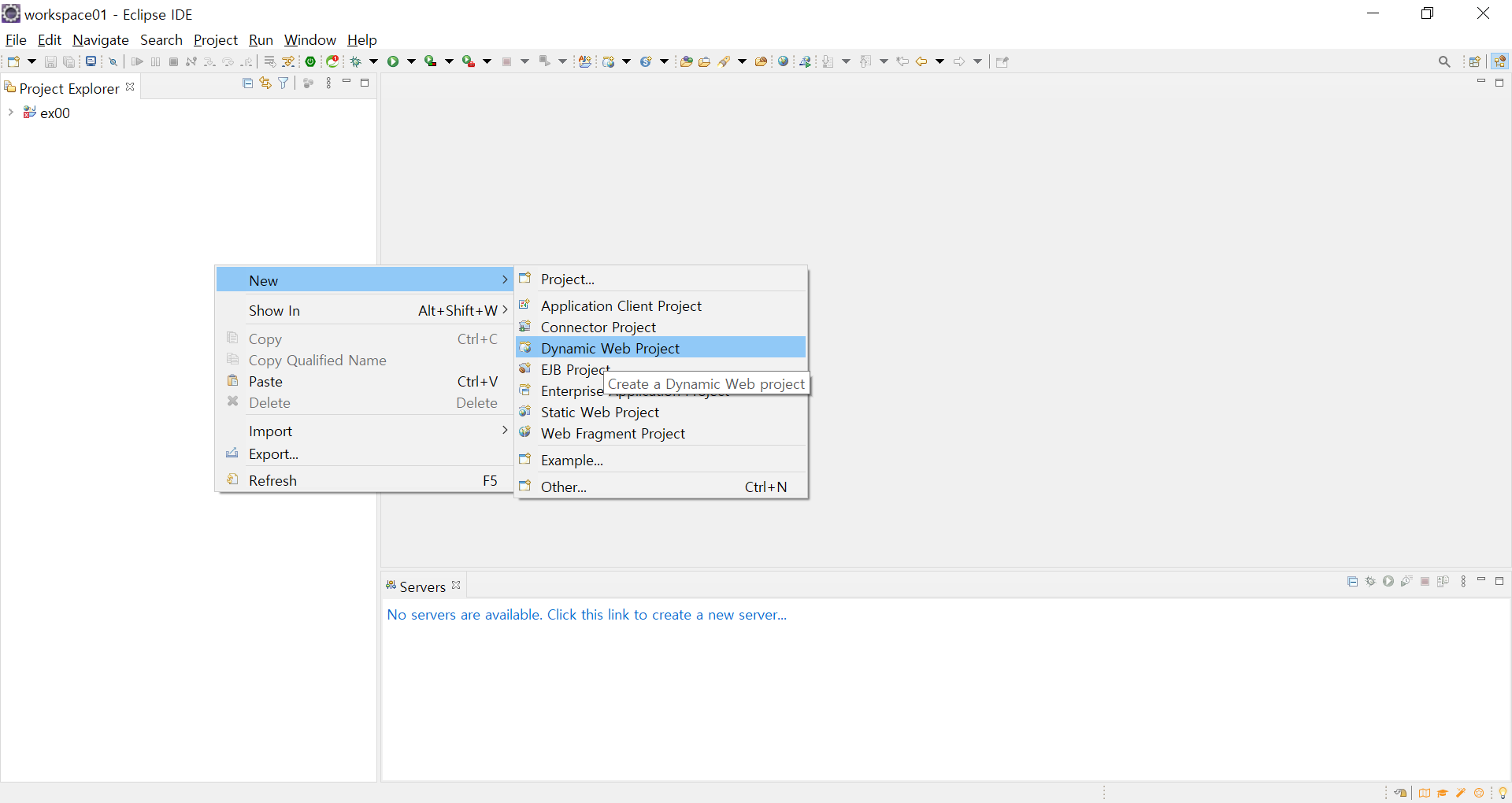Click the Open Type folder icon
1512x803 pixels.
[x=686, y=61]
